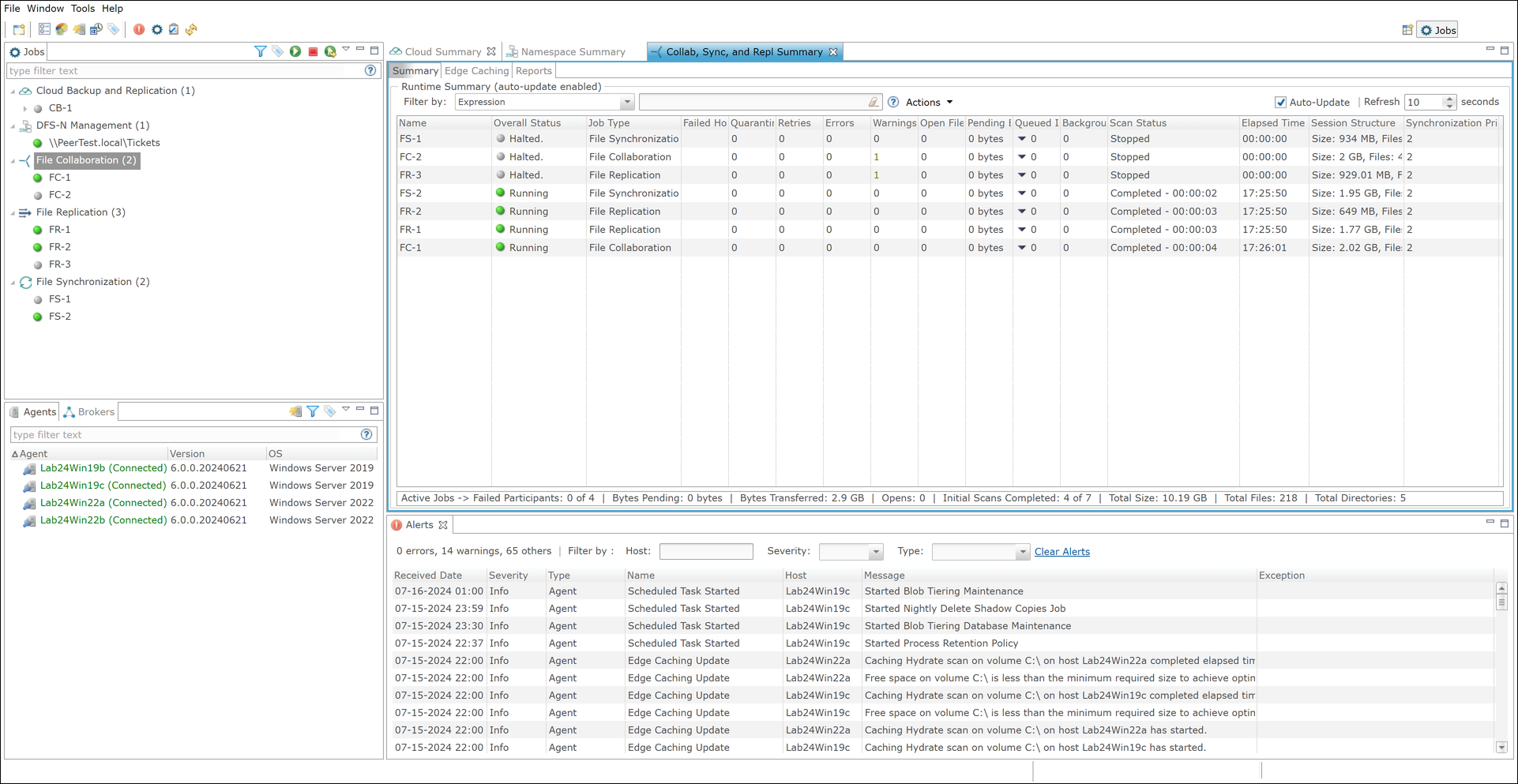Click the gear icon in the main toolbar

(157, 29)
